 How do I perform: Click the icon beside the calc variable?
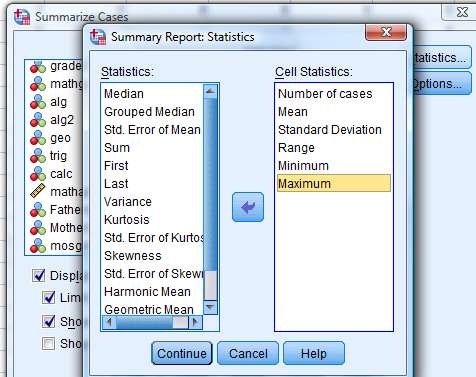pyautogui.click(x=38, y=174)
